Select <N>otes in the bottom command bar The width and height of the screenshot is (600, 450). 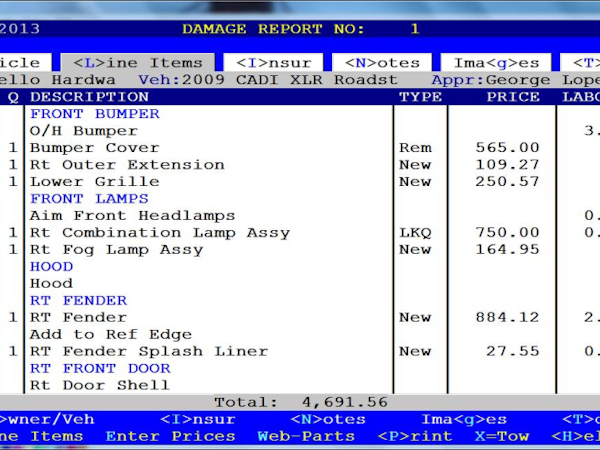tap(328, 419)
